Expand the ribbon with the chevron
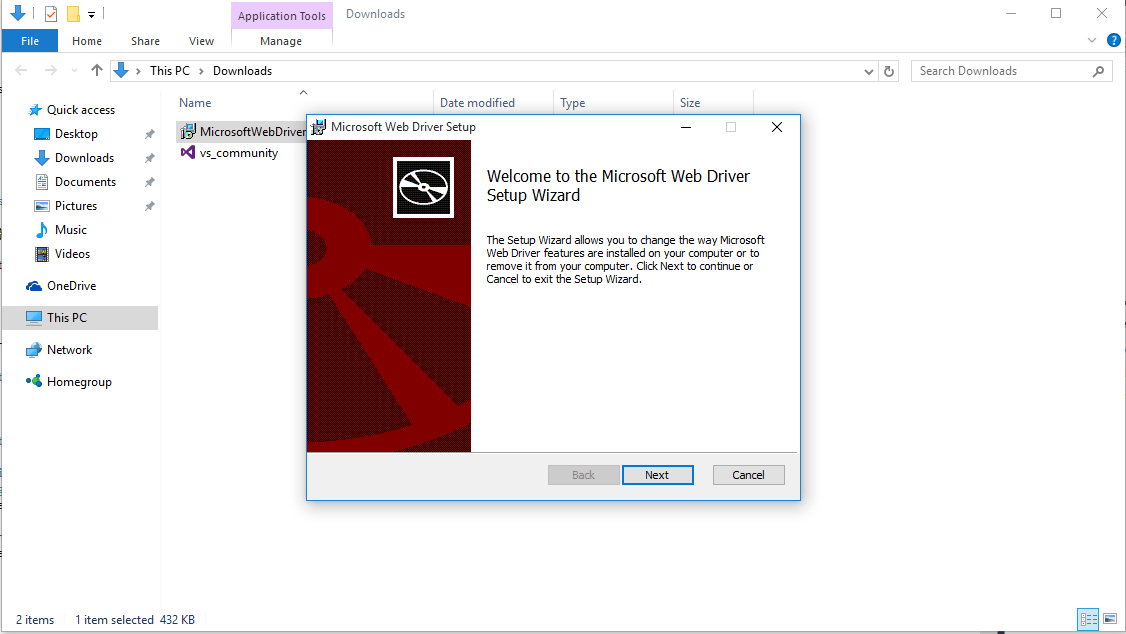 (x=1092, y=40)
